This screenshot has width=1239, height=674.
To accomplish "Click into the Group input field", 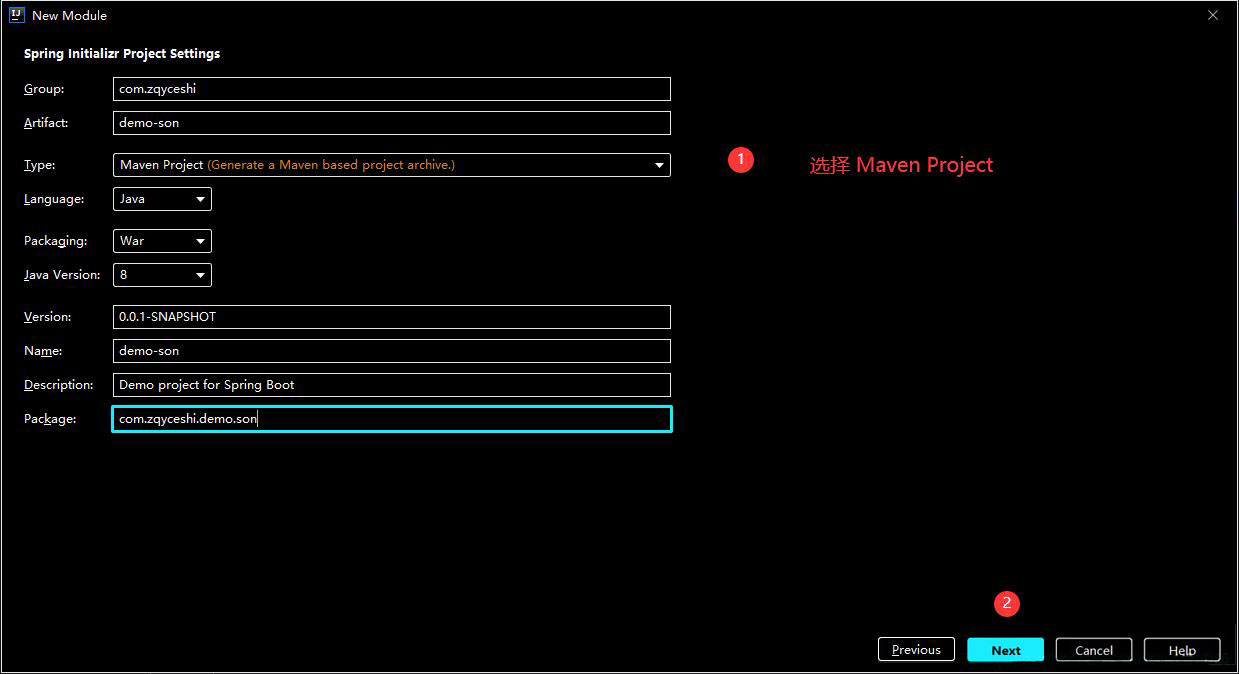I will coord(392,89).
